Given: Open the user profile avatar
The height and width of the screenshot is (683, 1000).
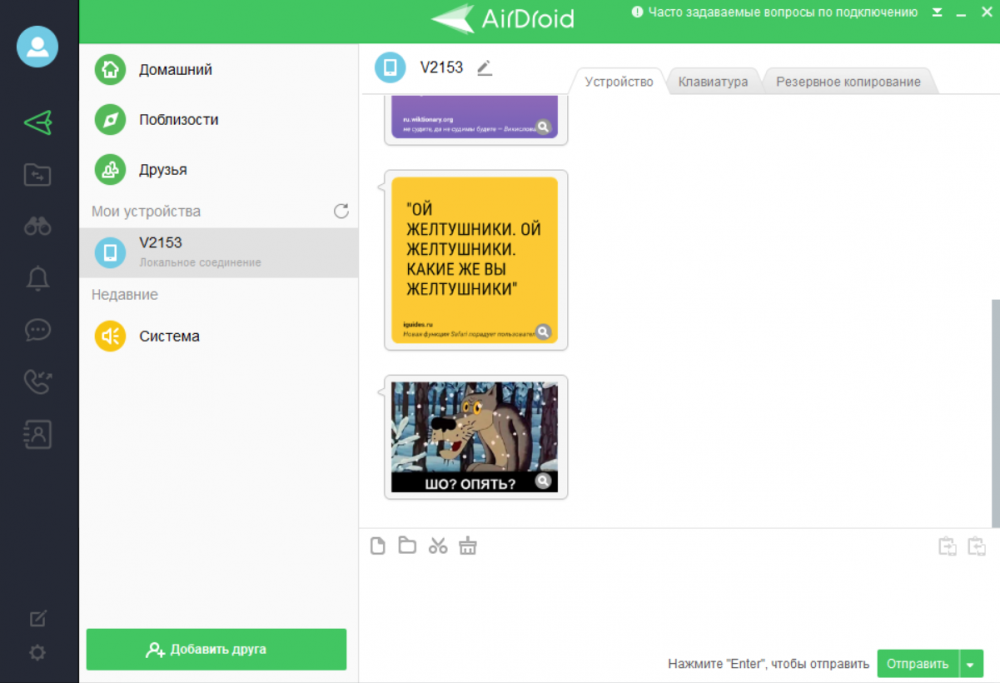Looking at the screenshot, I should pos(37,47).
